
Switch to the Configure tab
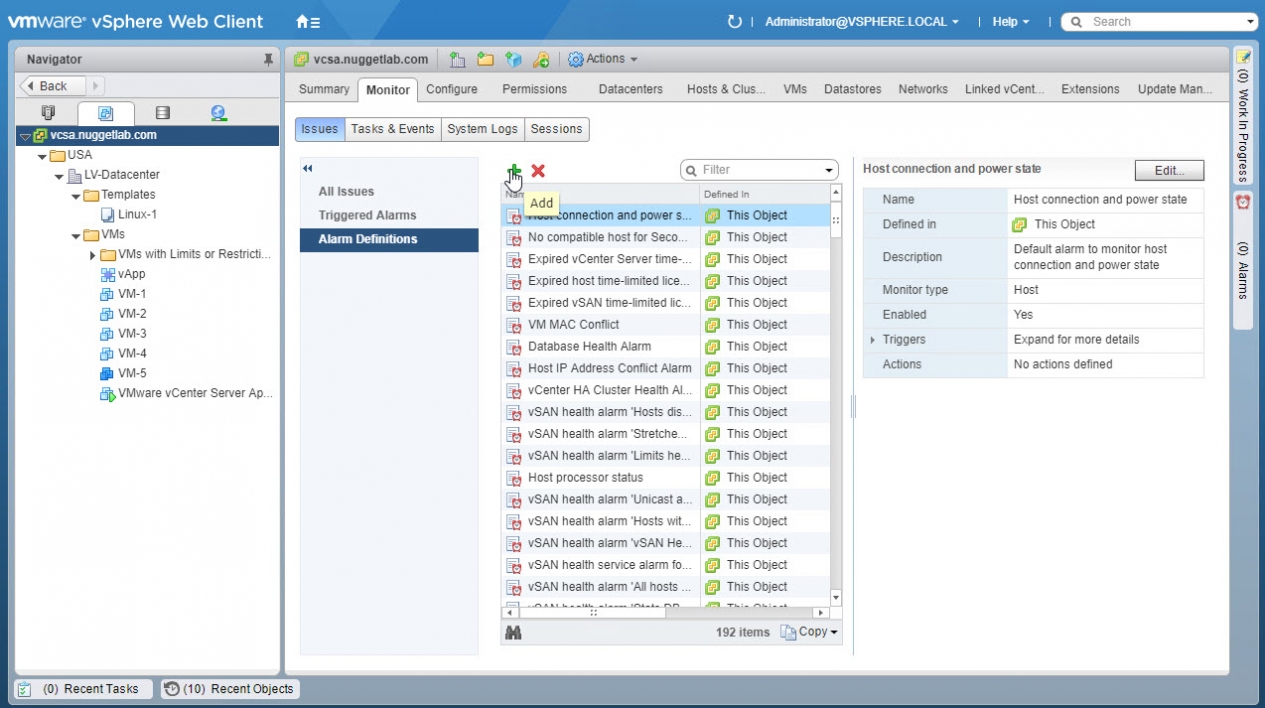tap(451, 89)
